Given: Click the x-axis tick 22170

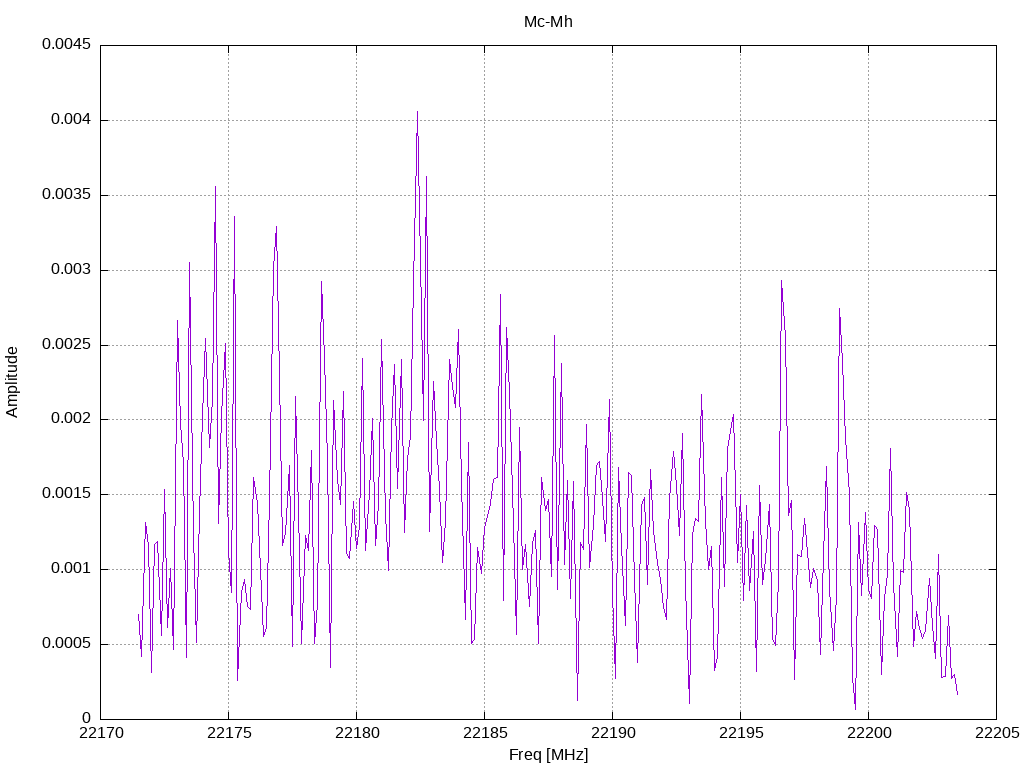Looking at the screenshot, I should [x=101, y=733].
